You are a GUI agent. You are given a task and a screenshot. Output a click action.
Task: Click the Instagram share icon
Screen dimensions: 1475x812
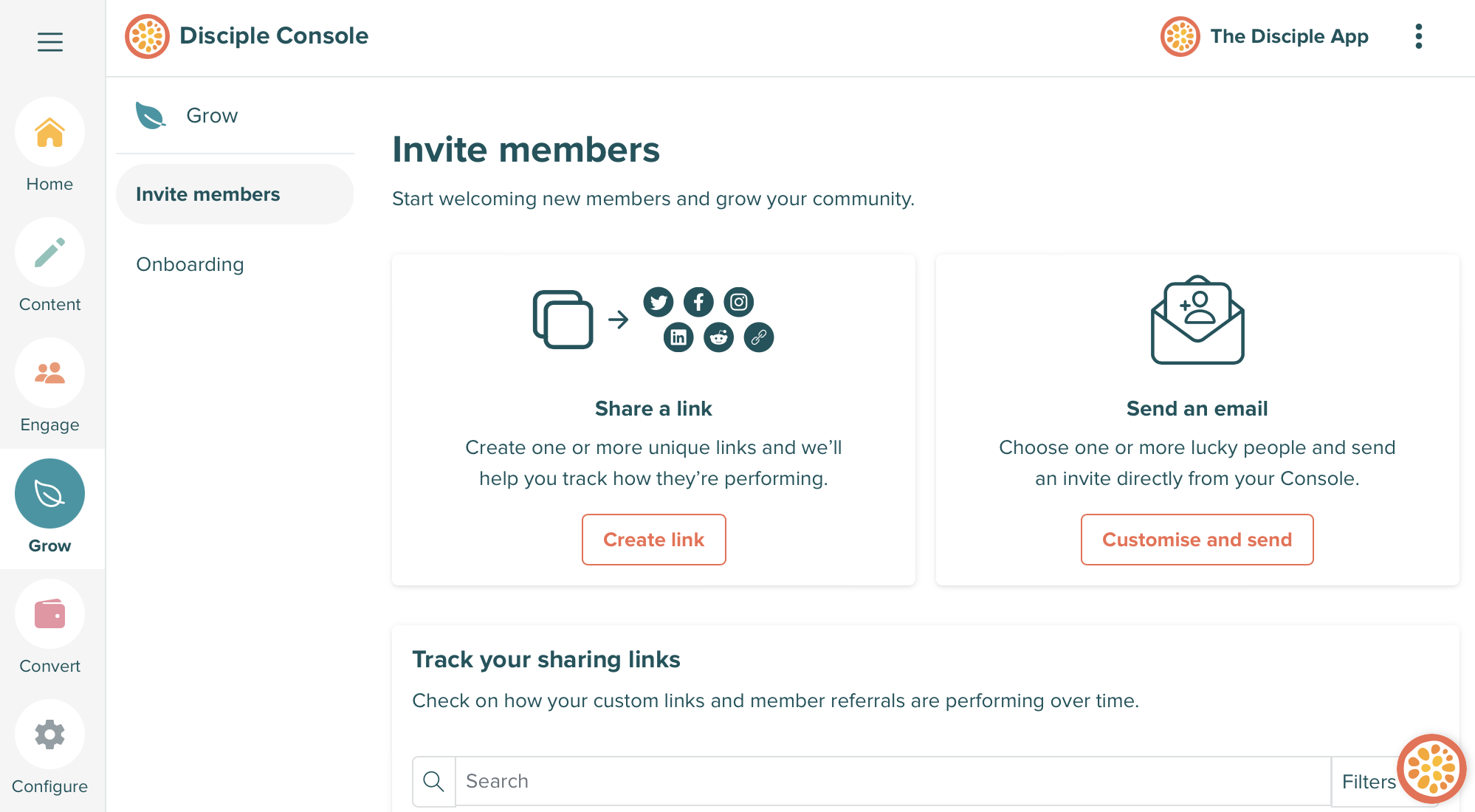click(739, 302)
